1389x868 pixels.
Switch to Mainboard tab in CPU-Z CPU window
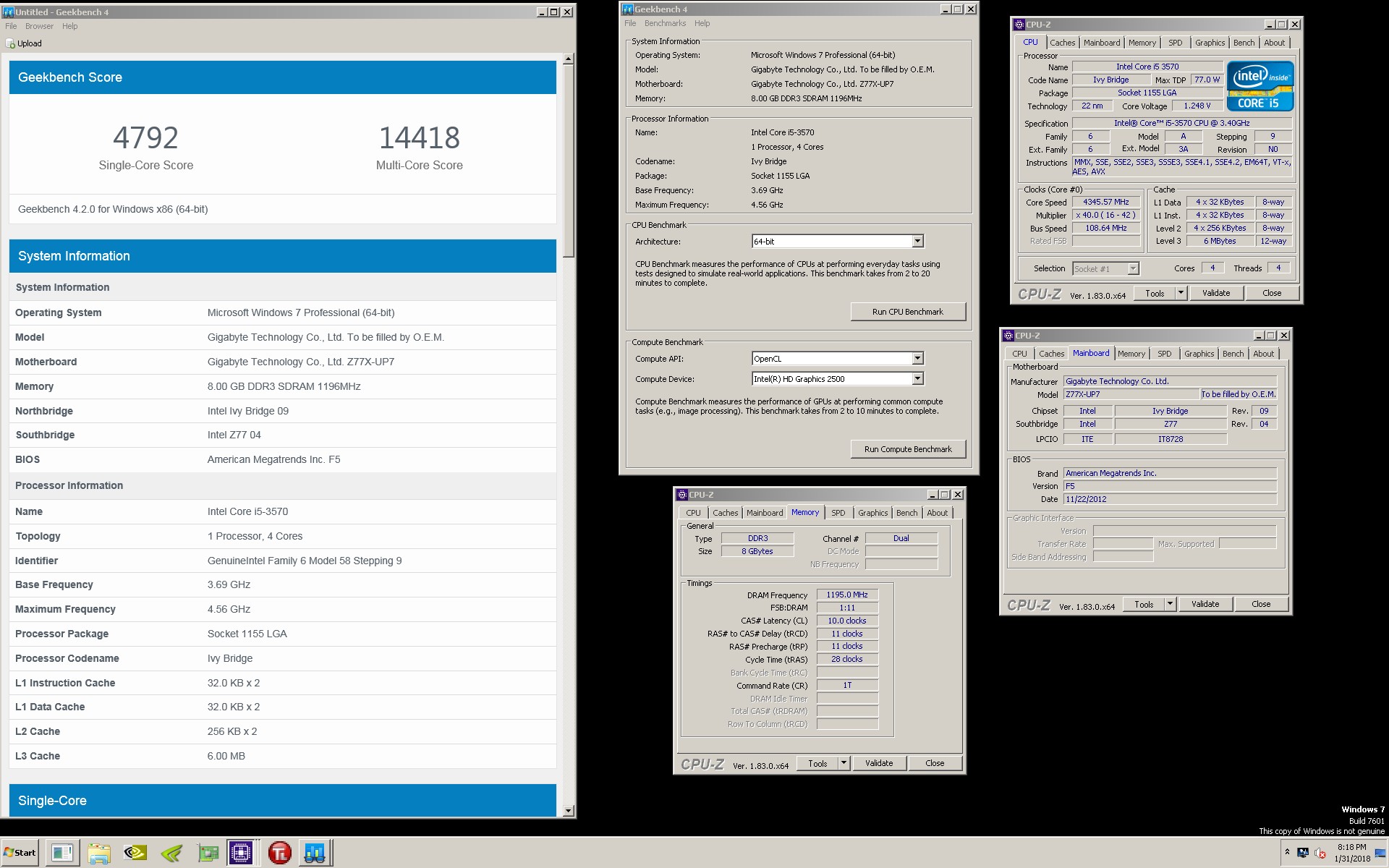pos(1102,43)
